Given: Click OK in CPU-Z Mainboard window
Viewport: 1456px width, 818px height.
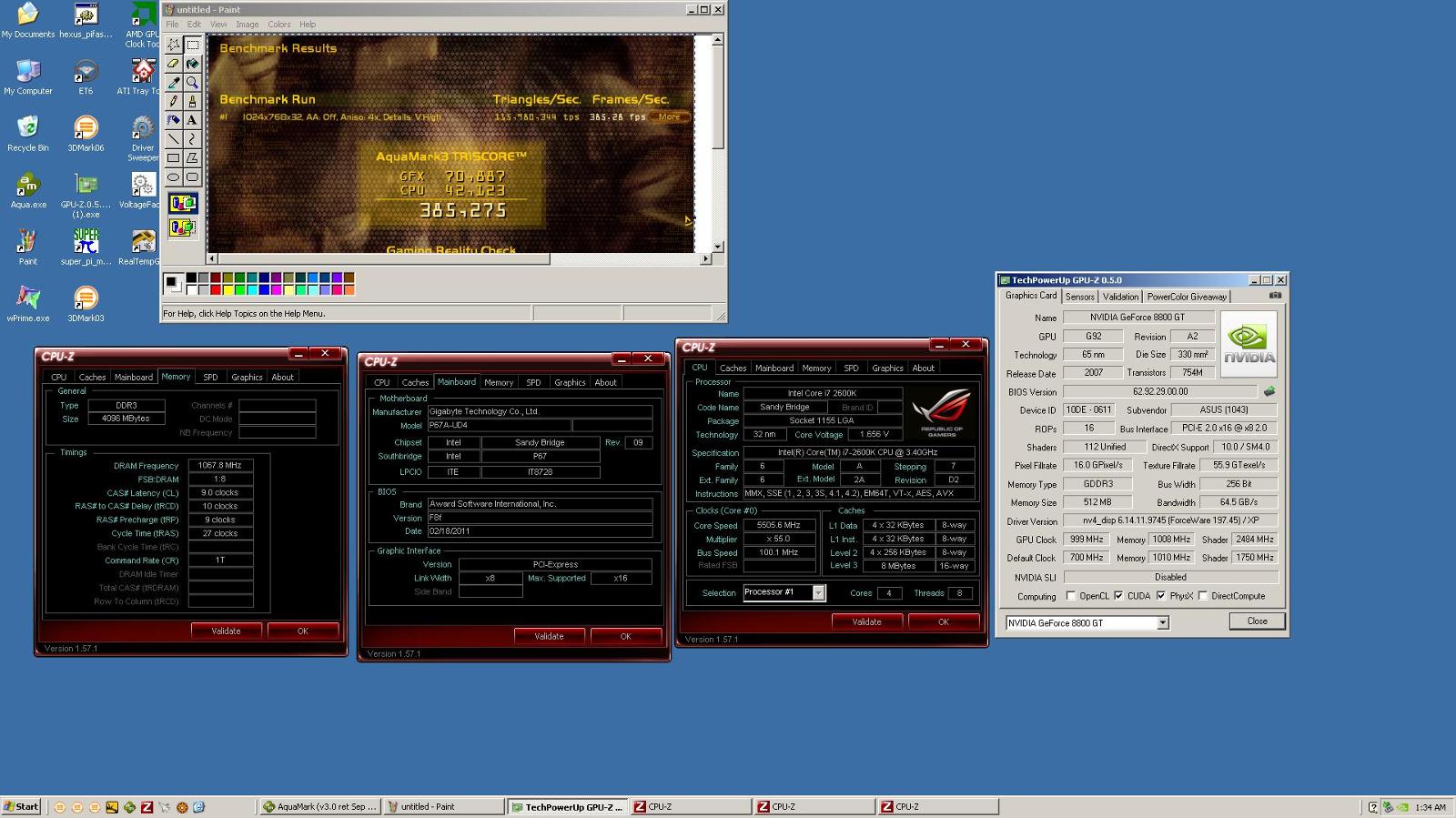Looking at the screenshot, I should [x=625, y=636].
